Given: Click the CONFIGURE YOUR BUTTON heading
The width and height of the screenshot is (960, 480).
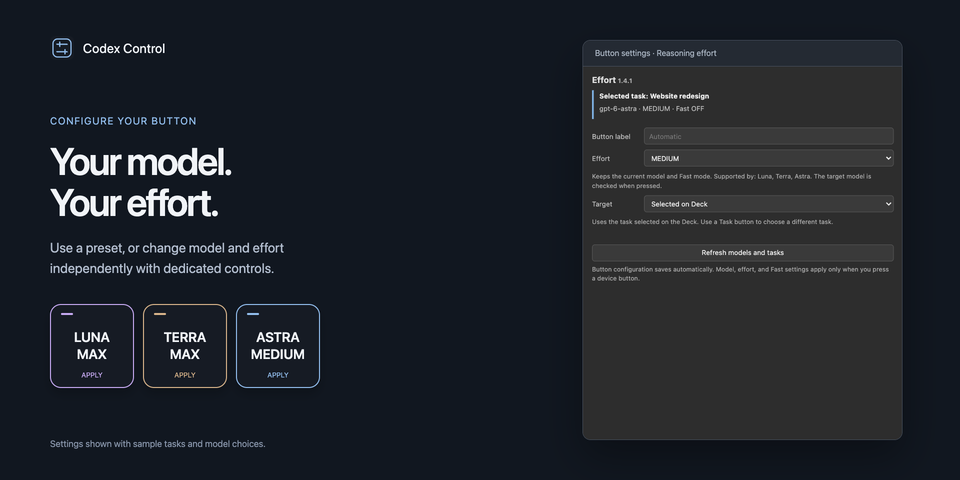Looking at the screenshot, I should click(123, 121).
